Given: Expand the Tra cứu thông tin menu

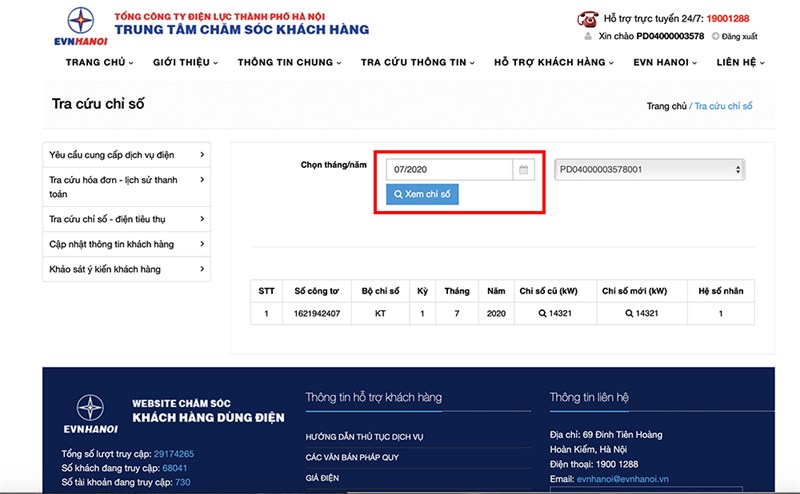Looking at the screenshot, I should pos(417,62).
